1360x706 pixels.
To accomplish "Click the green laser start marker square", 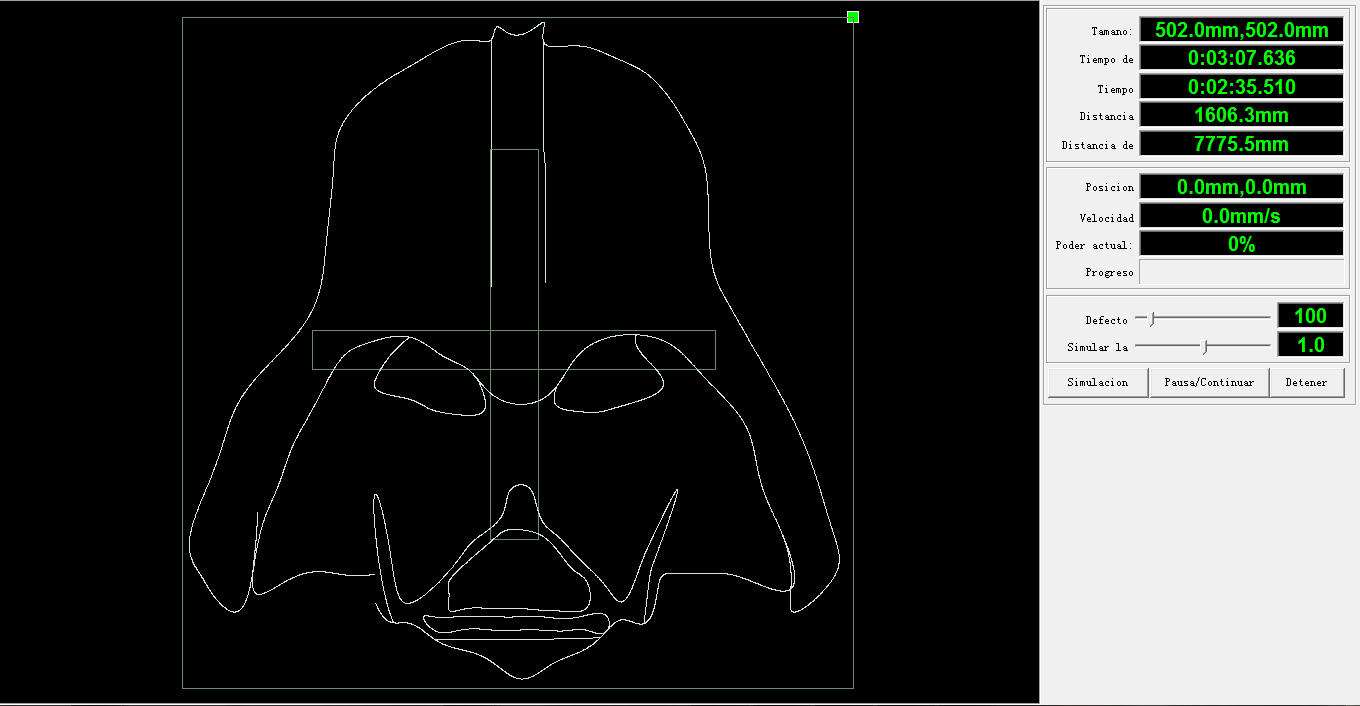I will (851, 17).
